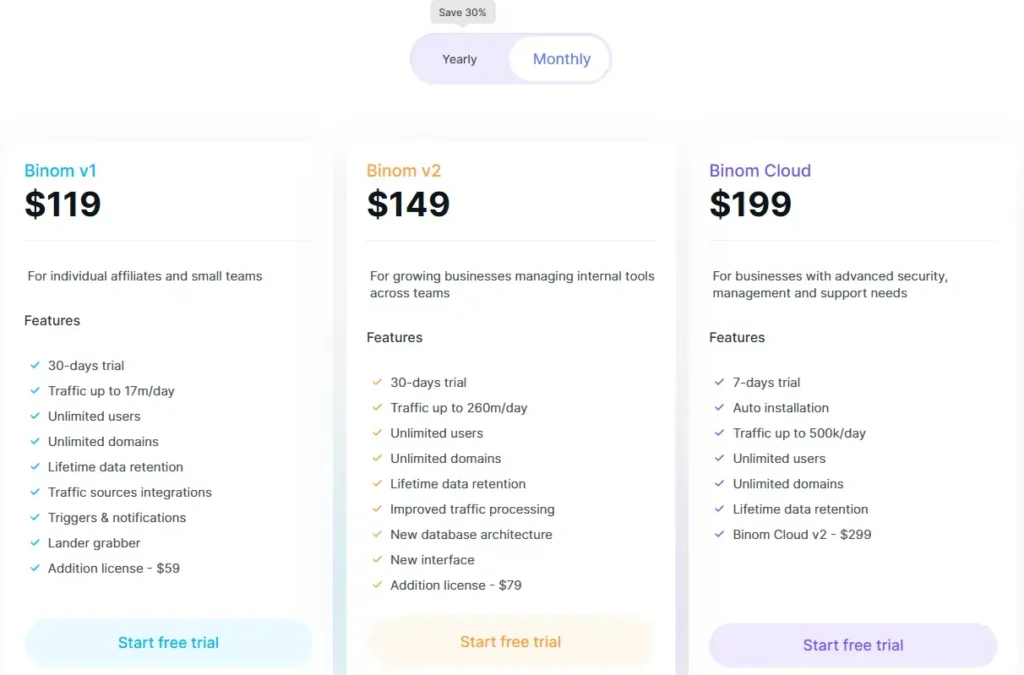
Task: Click checkmark beside "Traffic up to 500k/day"
Action: [x=719, y=433]
